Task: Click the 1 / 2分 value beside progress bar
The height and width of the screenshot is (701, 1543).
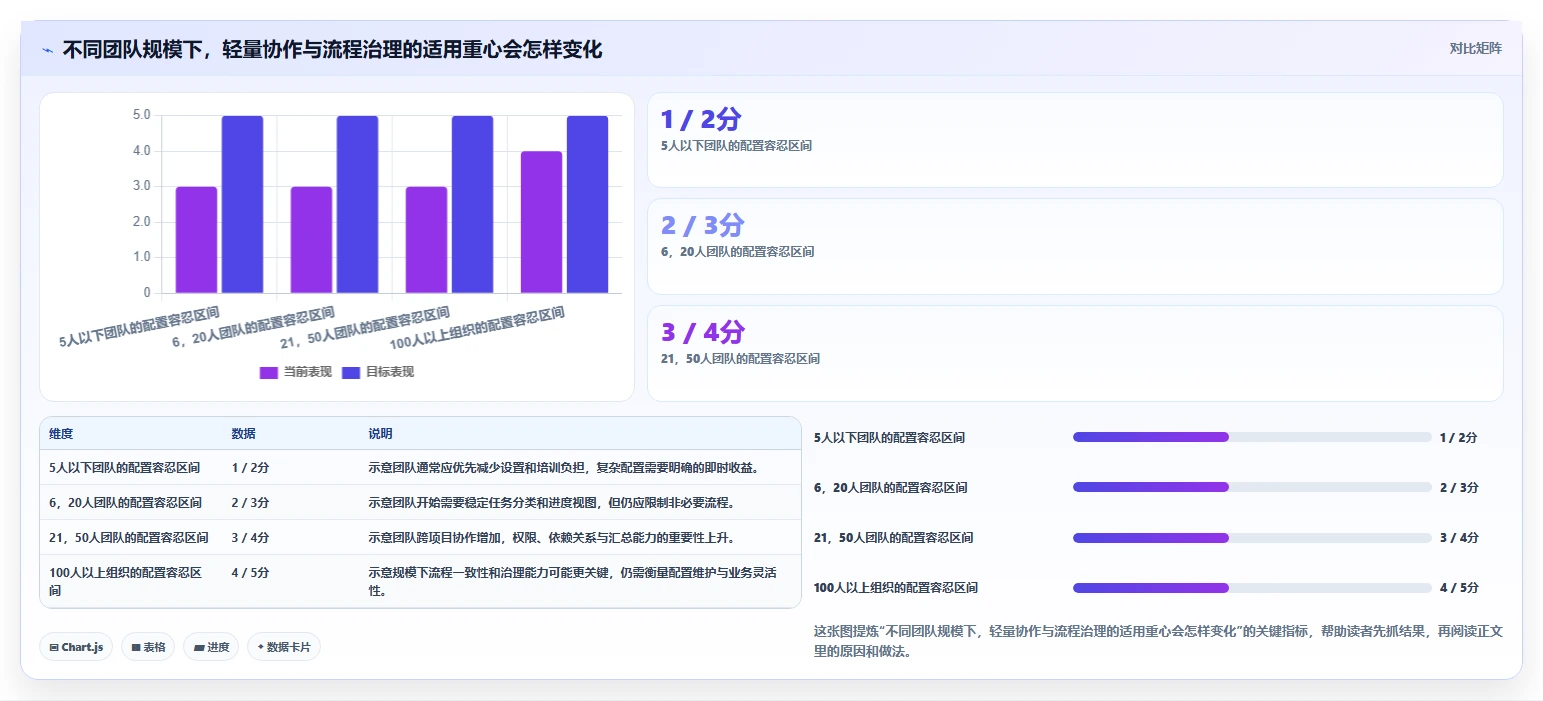Action: [1459, 437]
